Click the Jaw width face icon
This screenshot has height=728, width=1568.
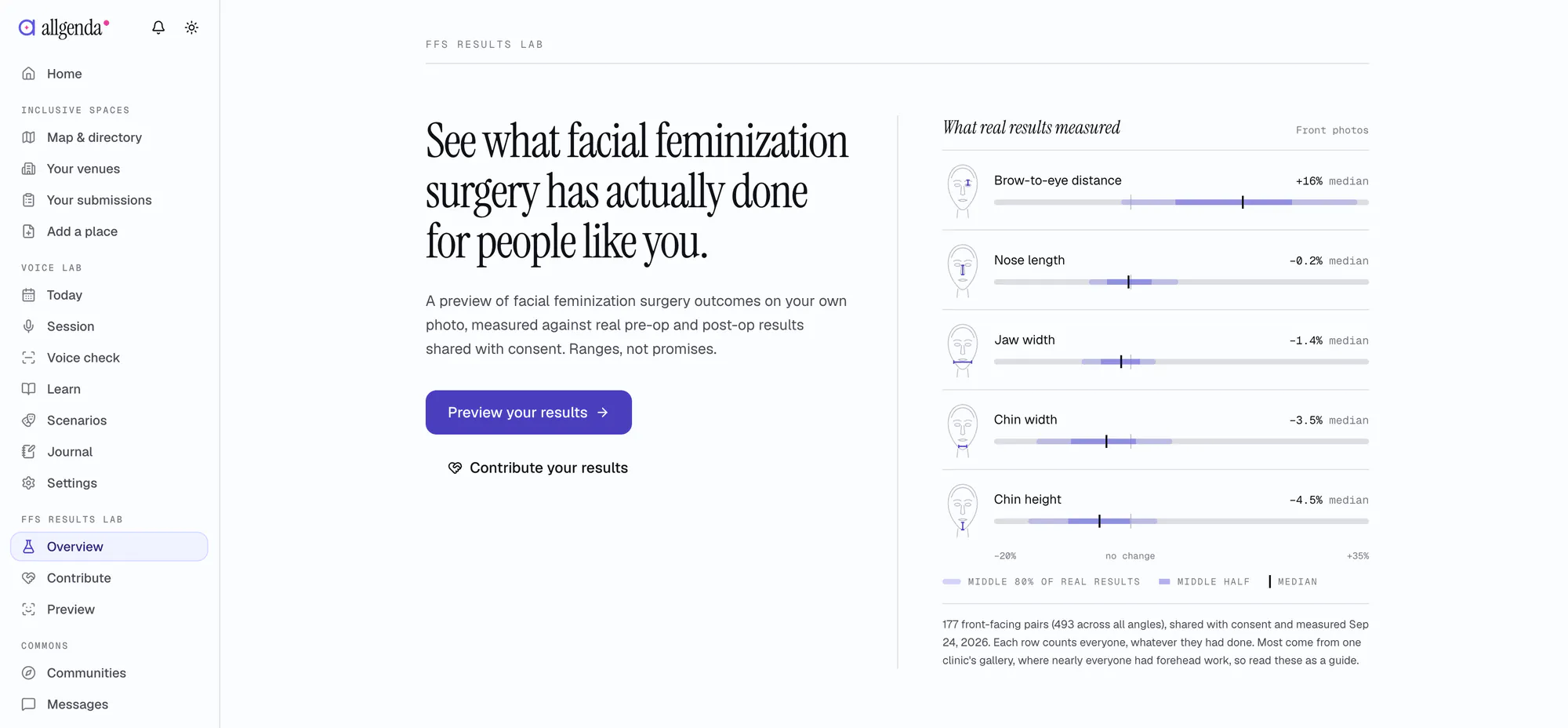(x=963, y=351)
